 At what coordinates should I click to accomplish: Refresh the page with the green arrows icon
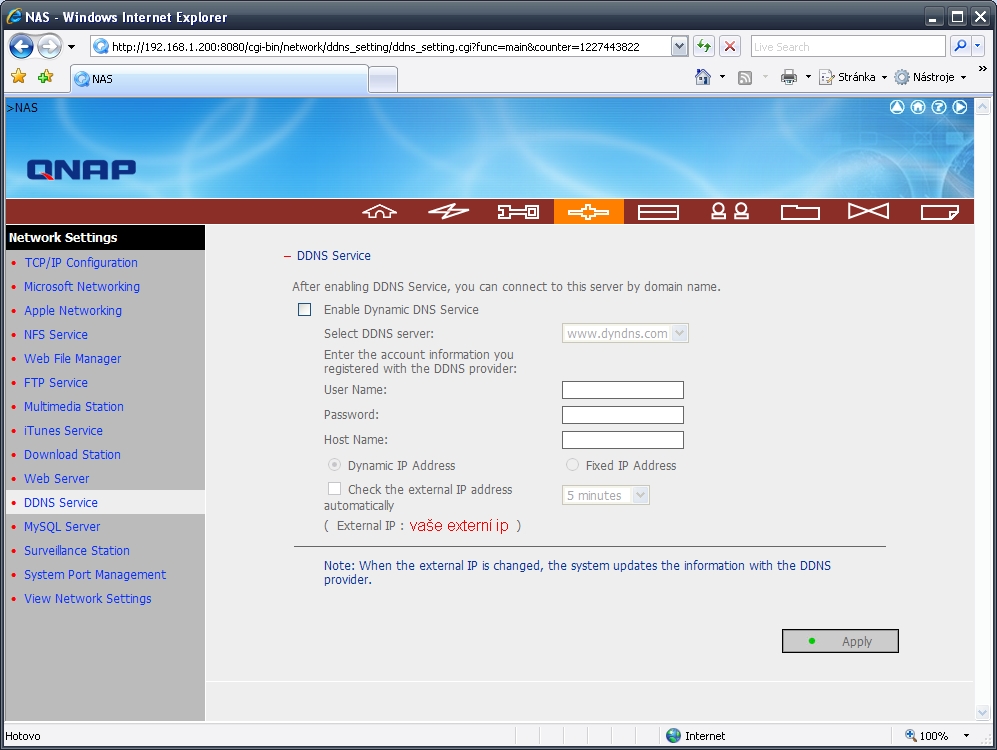(x=703, y=46)
